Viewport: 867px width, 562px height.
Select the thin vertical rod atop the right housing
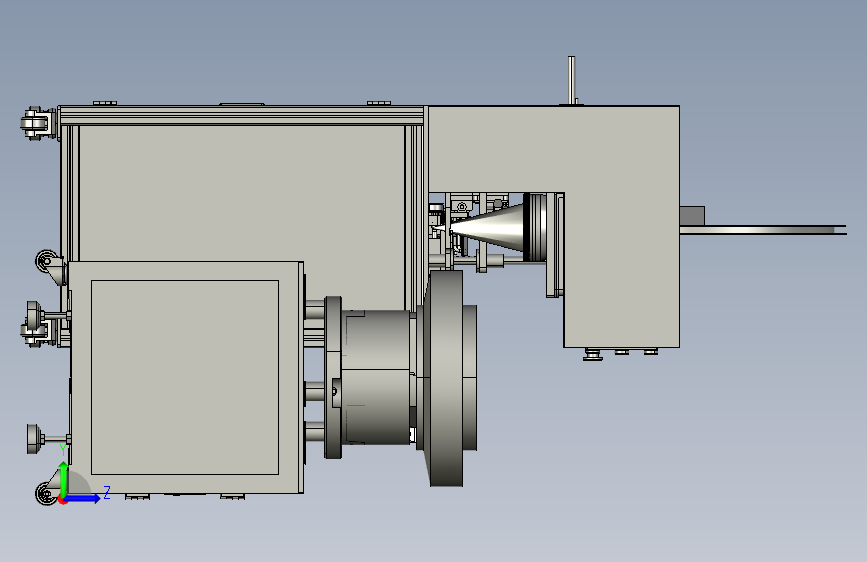tap(571, 80)
